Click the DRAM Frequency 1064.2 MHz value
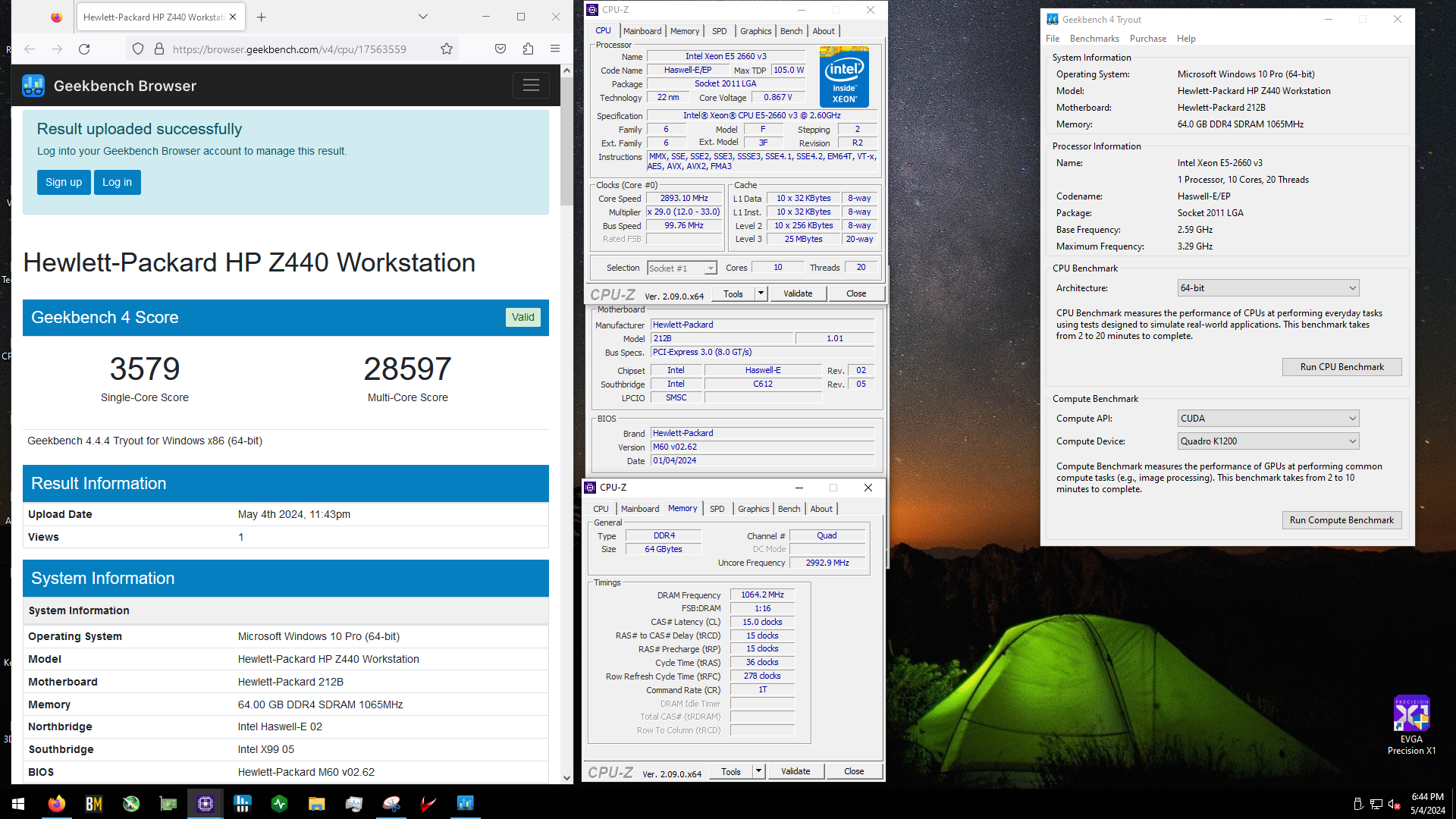This screenshot has height=819, width=1456. pyautogui.click(x=762, y=595)
